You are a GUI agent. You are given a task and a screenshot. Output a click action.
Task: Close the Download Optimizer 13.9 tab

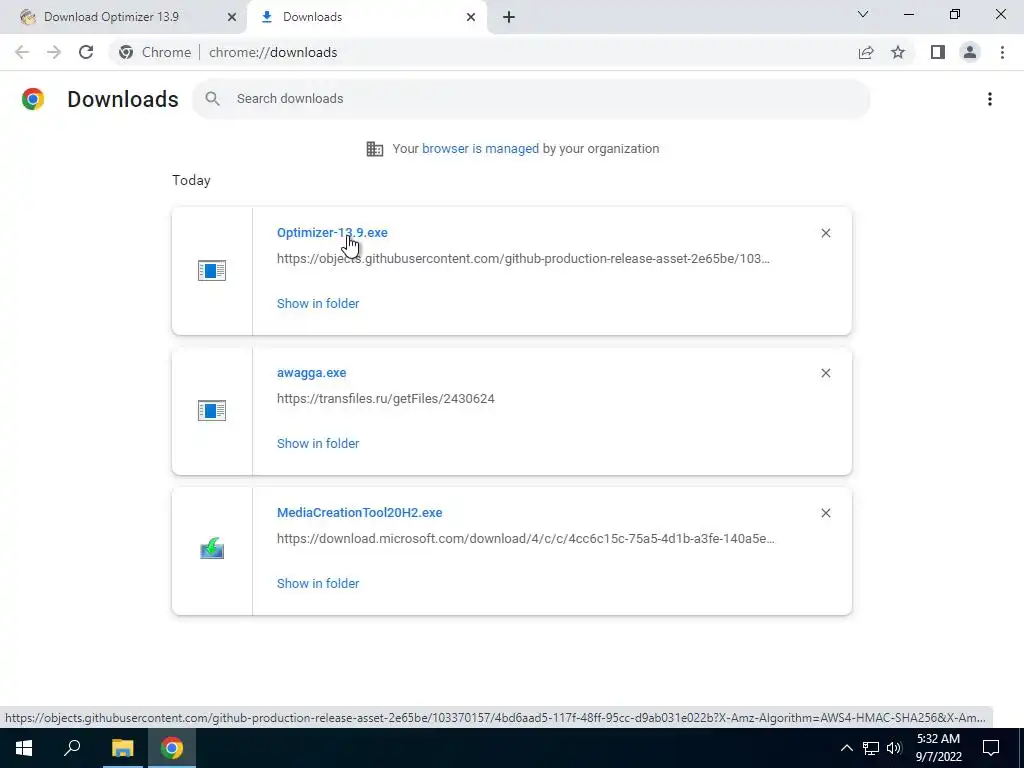pyautogui.click(x=232, y=17)
